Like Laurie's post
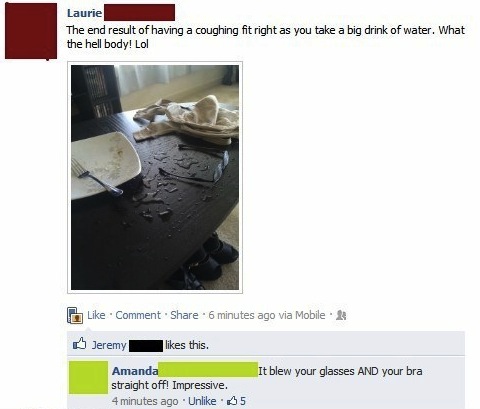The width and height of the screenshot is (480, 409). click(96, 315)
